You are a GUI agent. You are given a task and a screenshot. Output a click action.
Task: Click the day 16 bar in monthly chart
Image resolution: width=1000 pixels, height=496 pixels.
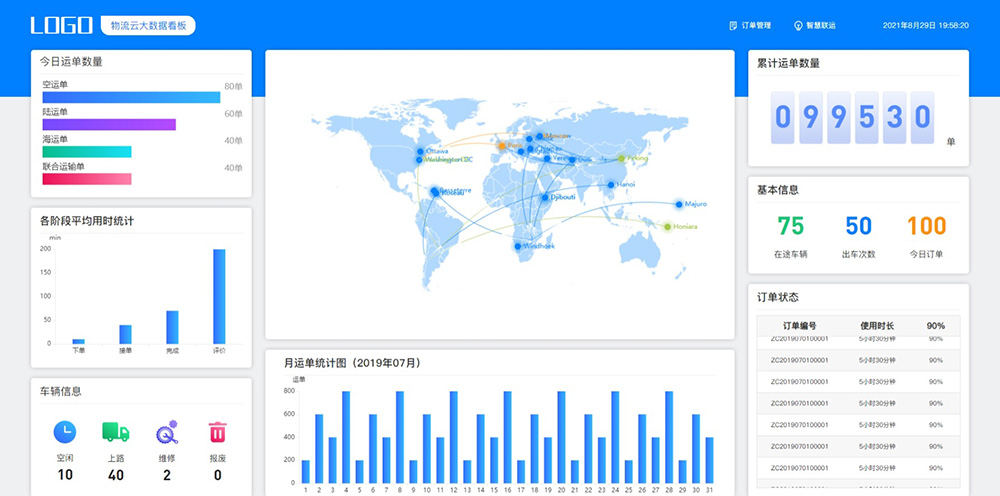508,437
